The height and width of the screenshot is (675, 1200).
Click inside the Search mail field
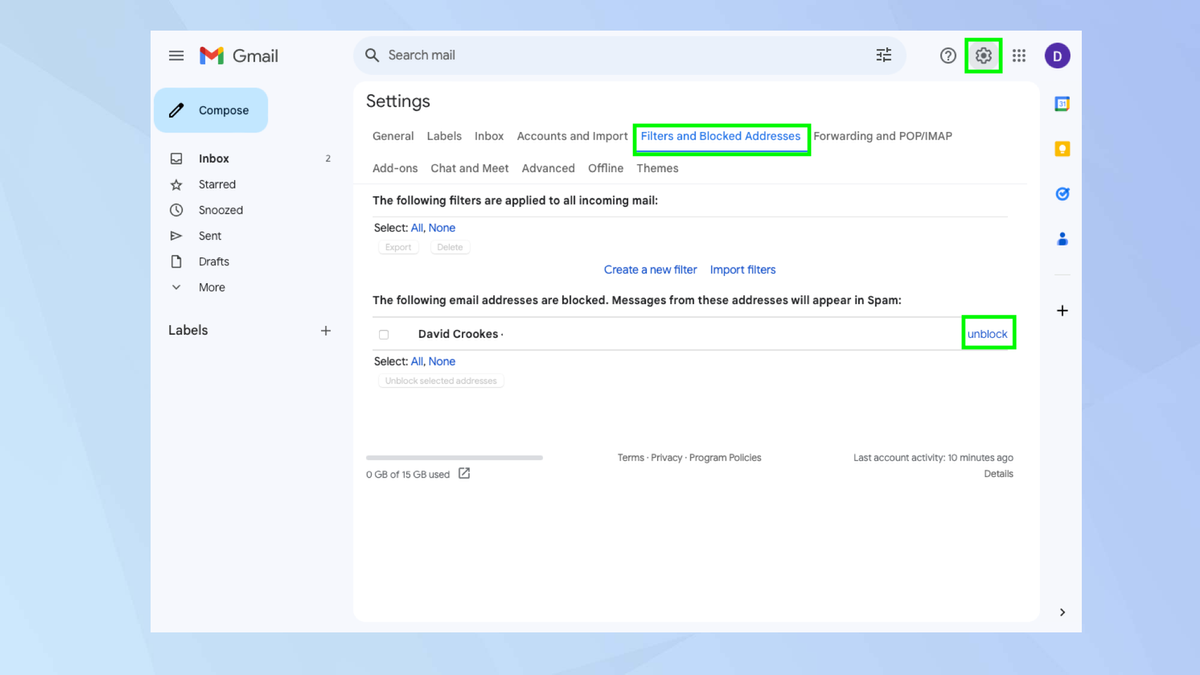point(600,55)
